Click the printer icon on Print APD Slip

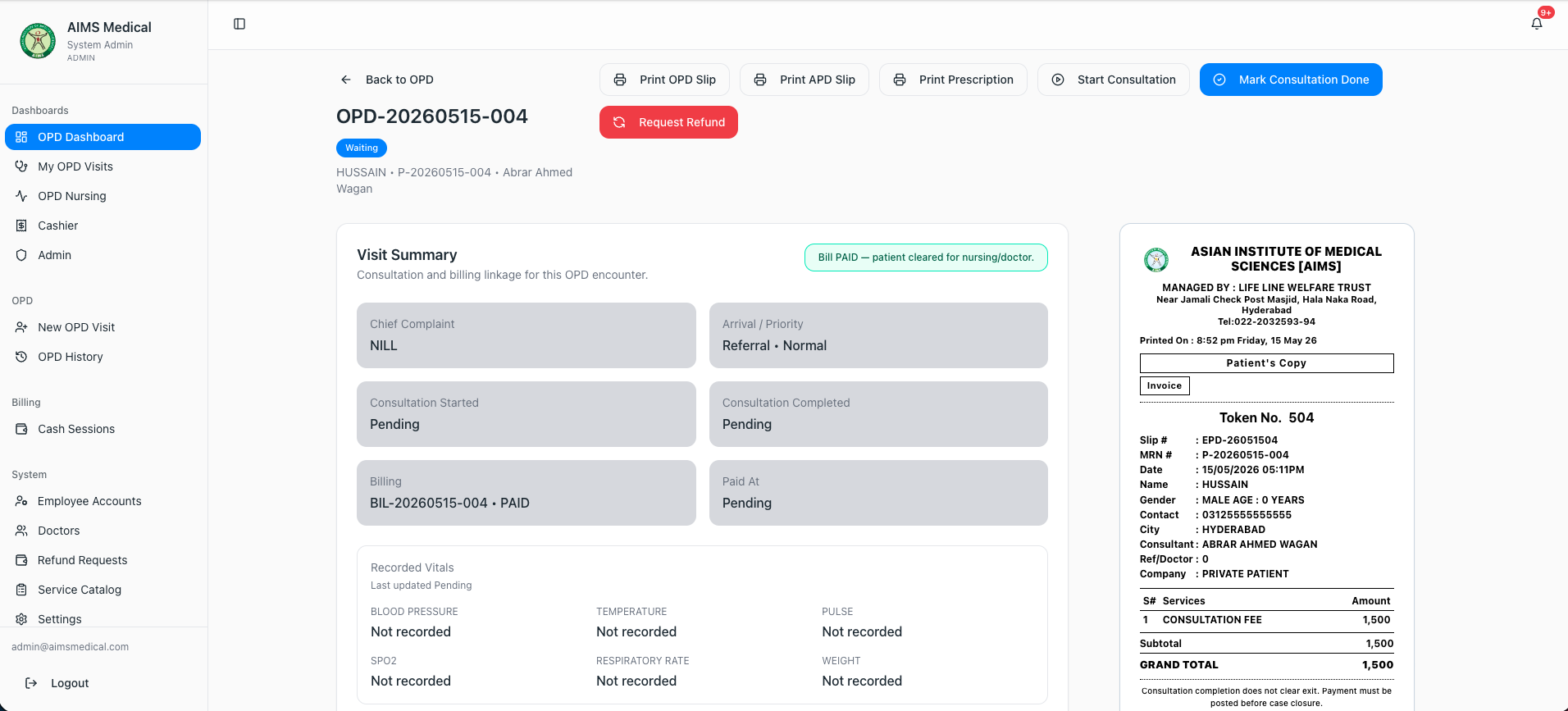coord(760,80)
